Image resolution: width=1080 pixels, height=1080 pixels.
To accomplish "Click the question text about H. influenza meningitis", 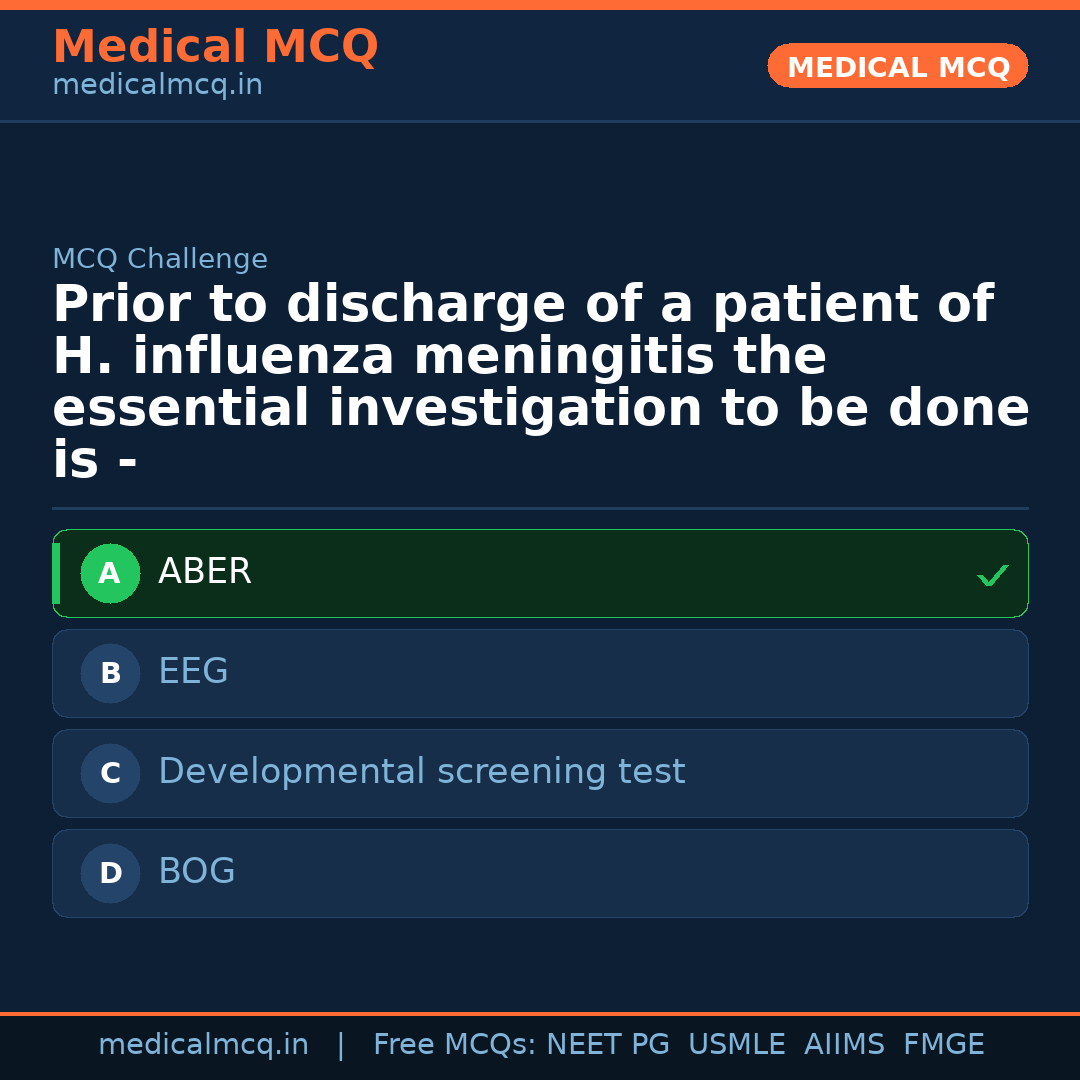I will (x=540, y=380).
